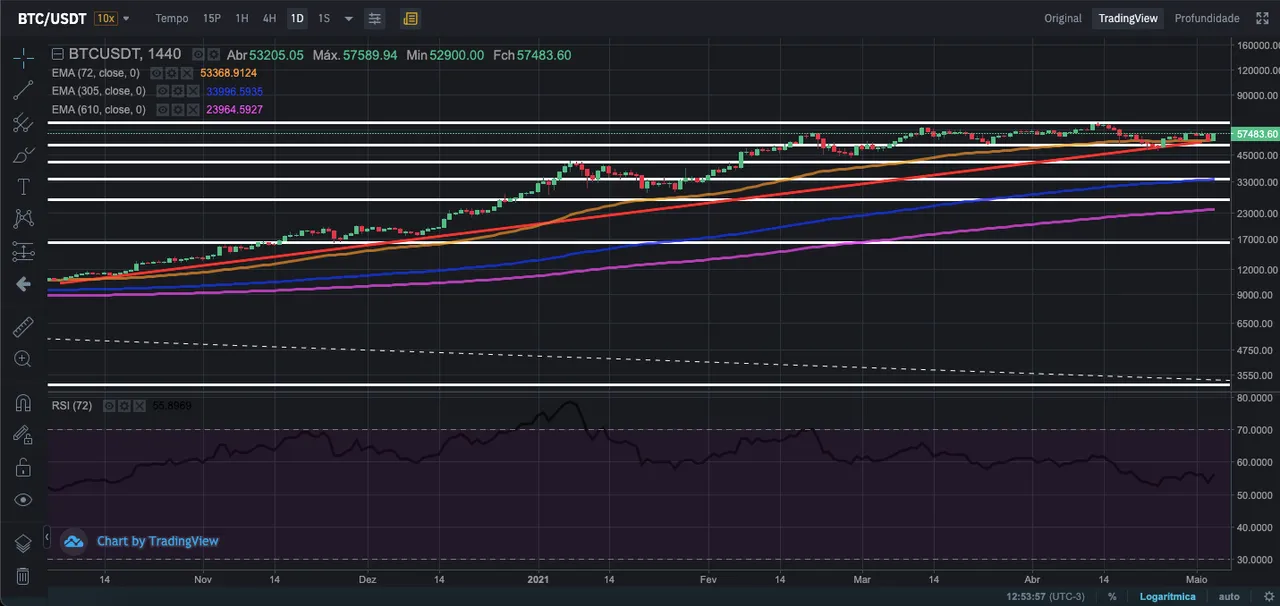
Task: Switch to 15P interval
Action: [212, 18]
